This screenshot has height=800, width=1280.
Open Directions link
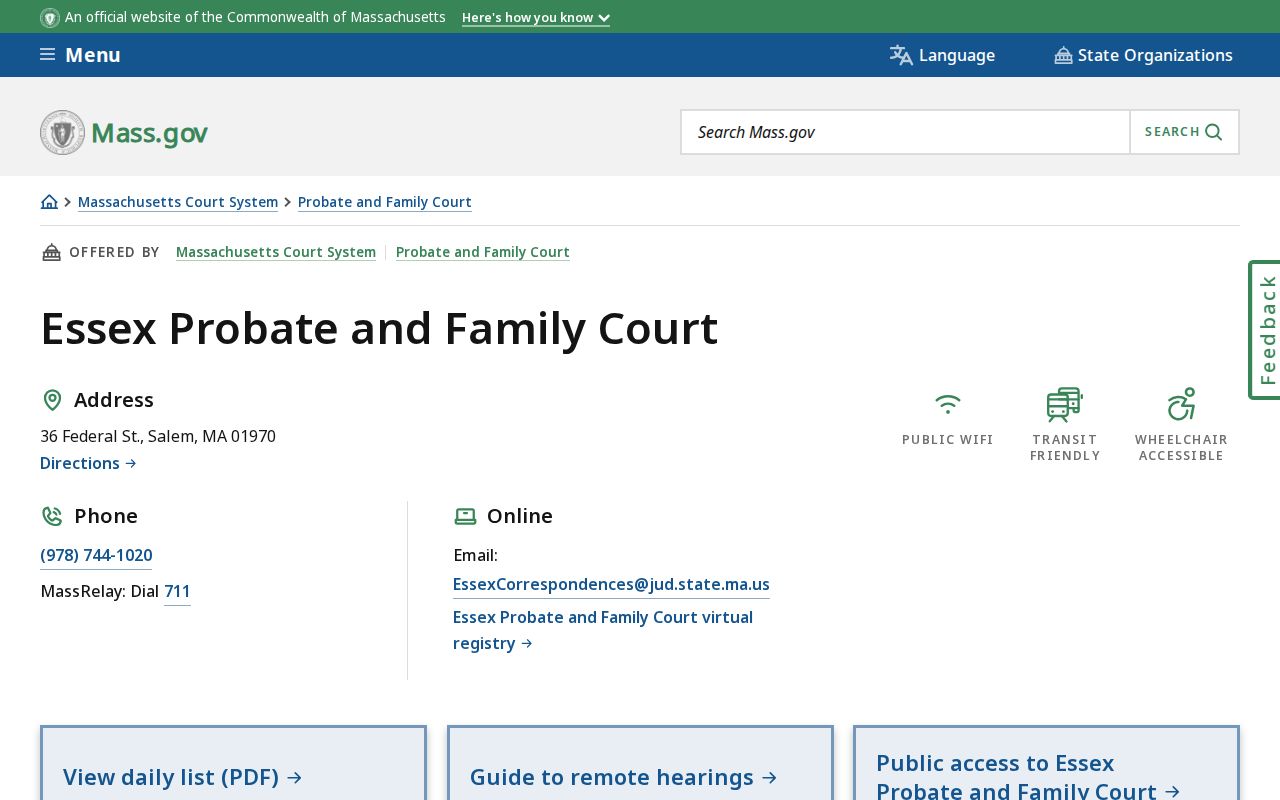(88, 463)
